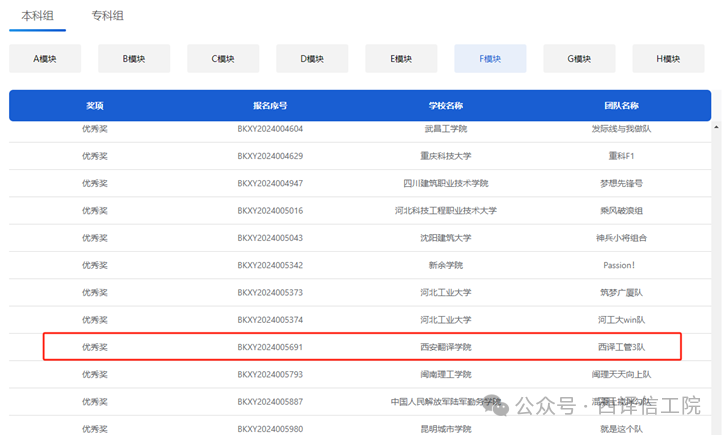The image size is (724, 435).
Task: Click the 学校名称 column header
Action: (x=445, y=105)
